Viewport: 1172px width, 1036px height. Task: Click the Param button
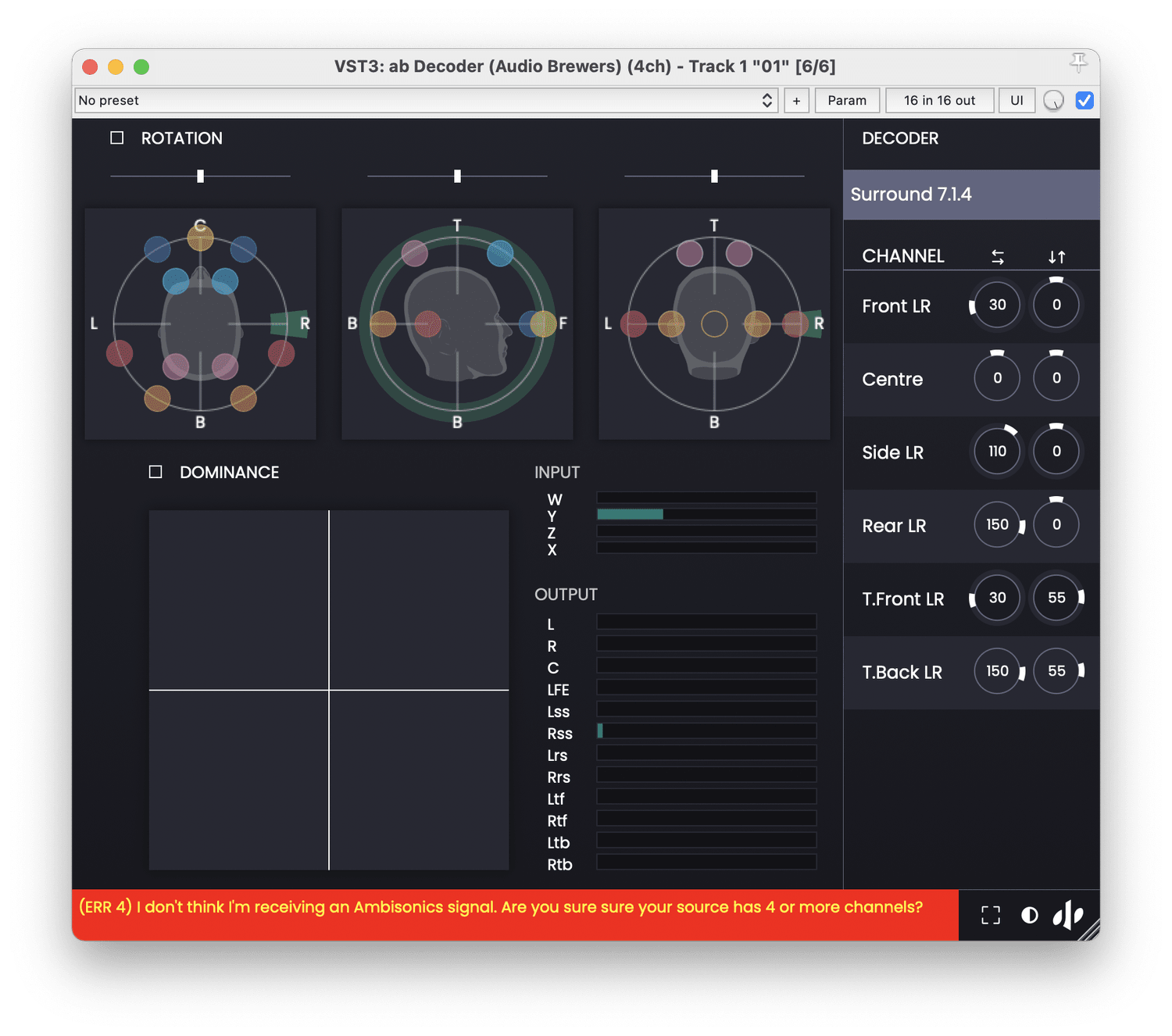[847, 100]
